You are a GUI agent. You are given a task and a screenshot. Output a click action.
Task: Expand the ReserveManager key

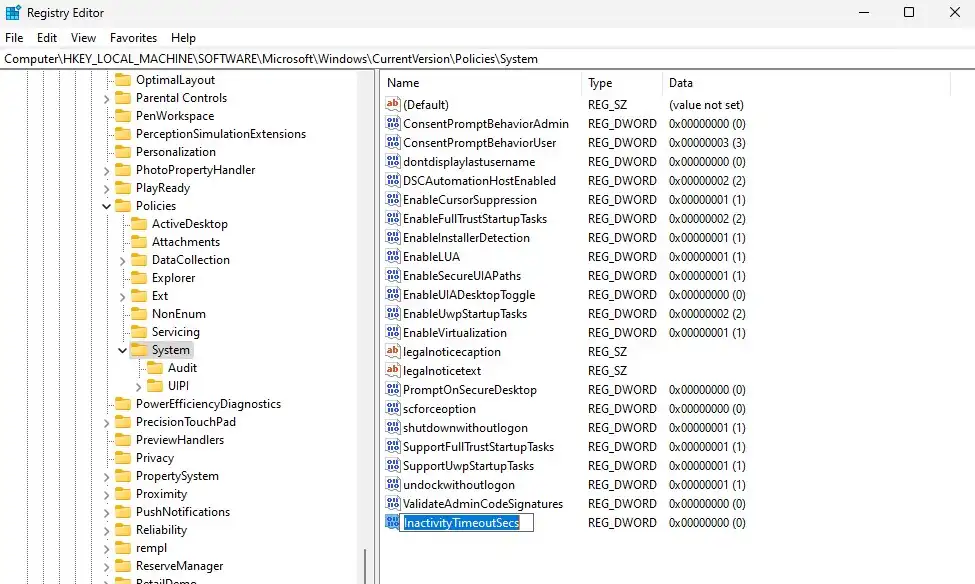click(x=106, y=567)
